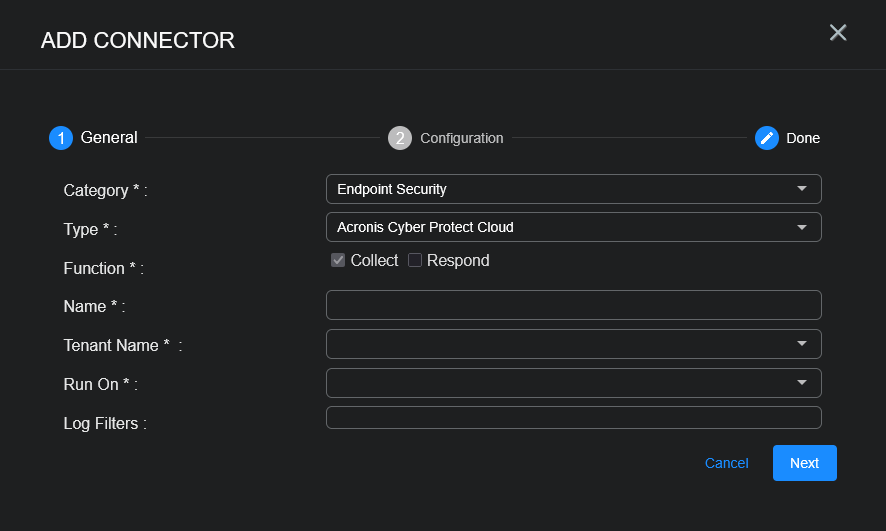Open the Tenant Name dropdown

(x=573, y=344)
